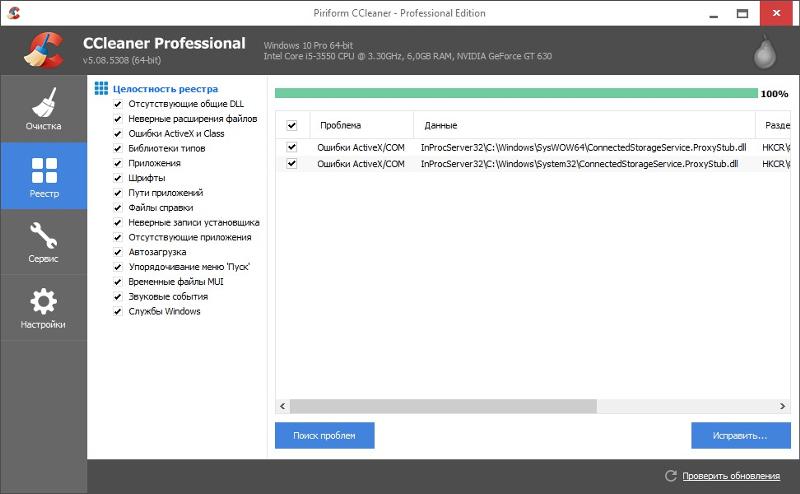Screen dimensions: 800x494
Task: Click the green 100% progress bar
Action: [516, 93]
